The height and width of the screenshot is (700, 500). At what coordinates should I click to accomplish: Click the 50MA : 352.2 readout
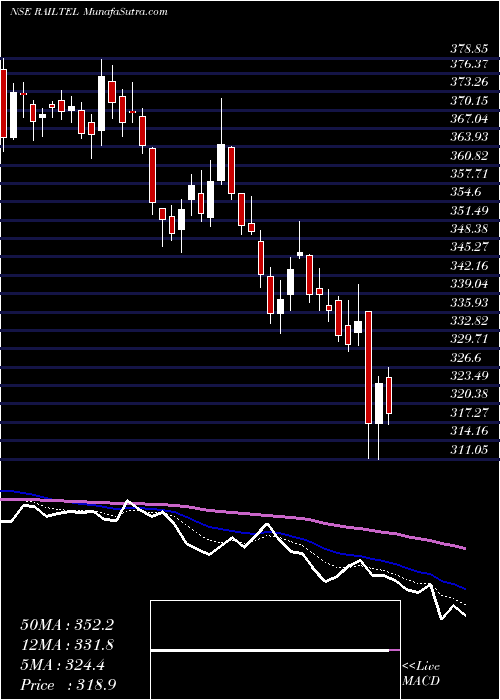pyautogui.click(x=67, y=625)
